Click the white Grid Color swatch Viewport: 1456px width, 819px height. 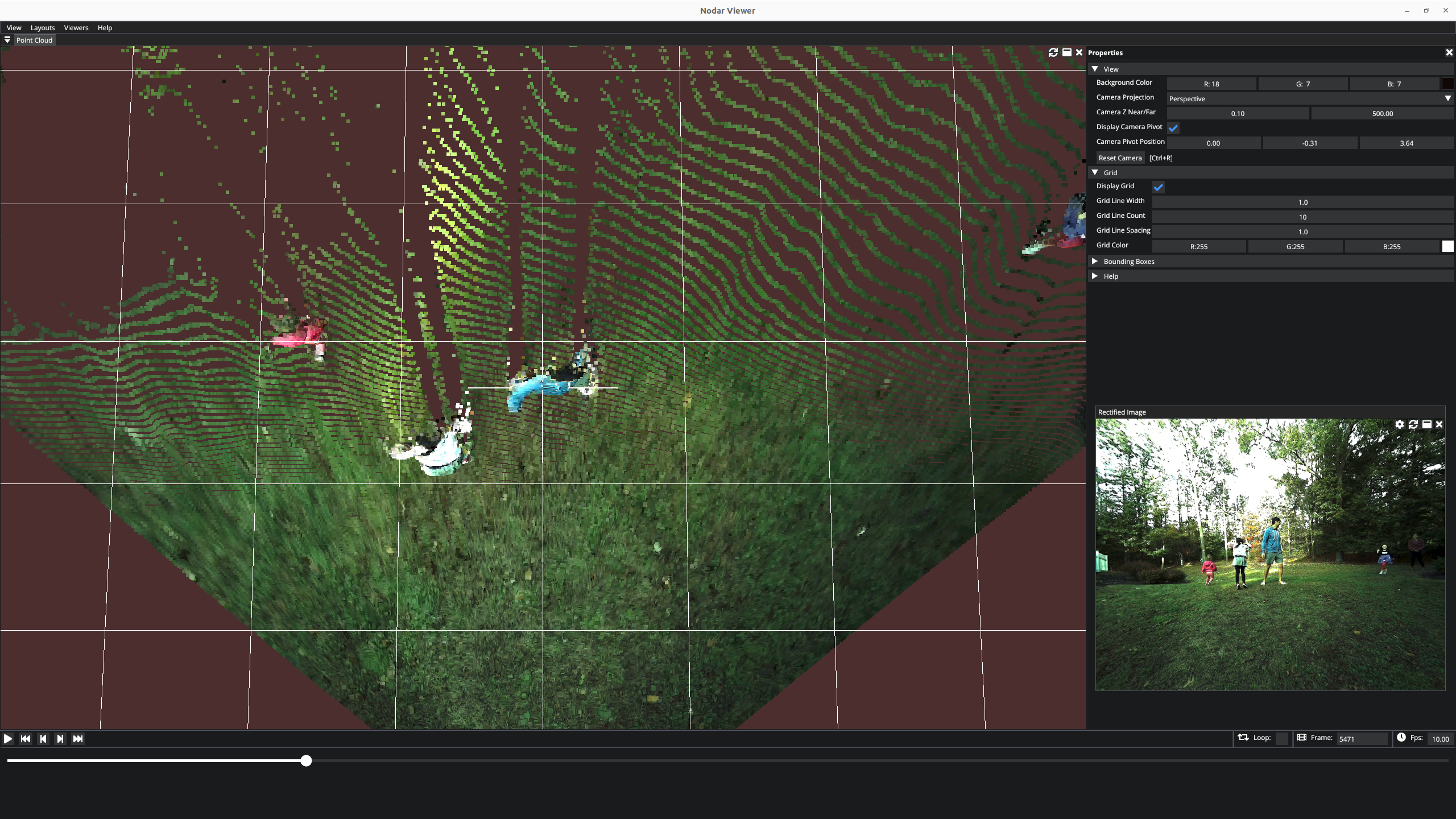(x=1447, y=246)
